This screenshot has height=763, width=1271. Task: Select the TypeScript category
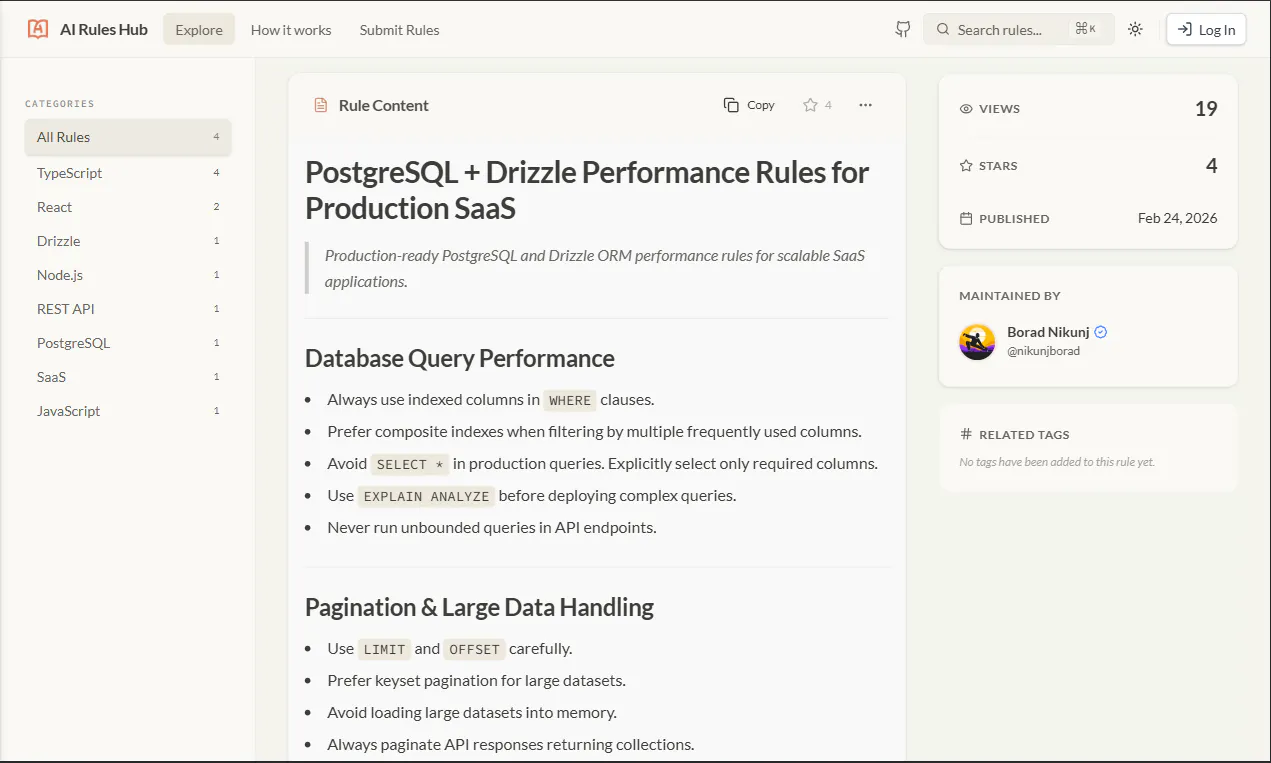pos(128,173)
